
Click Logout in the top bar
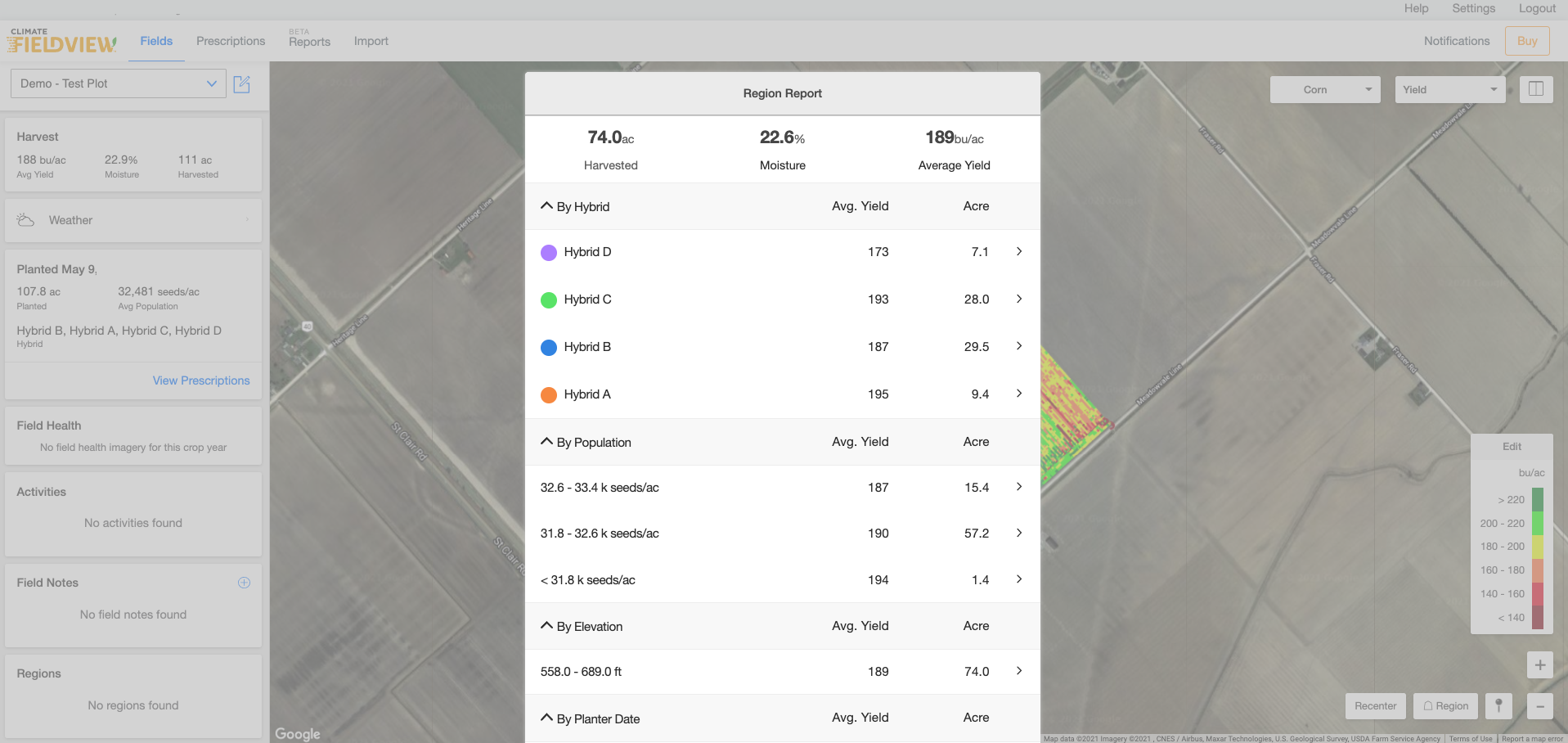pos(1537,8)
